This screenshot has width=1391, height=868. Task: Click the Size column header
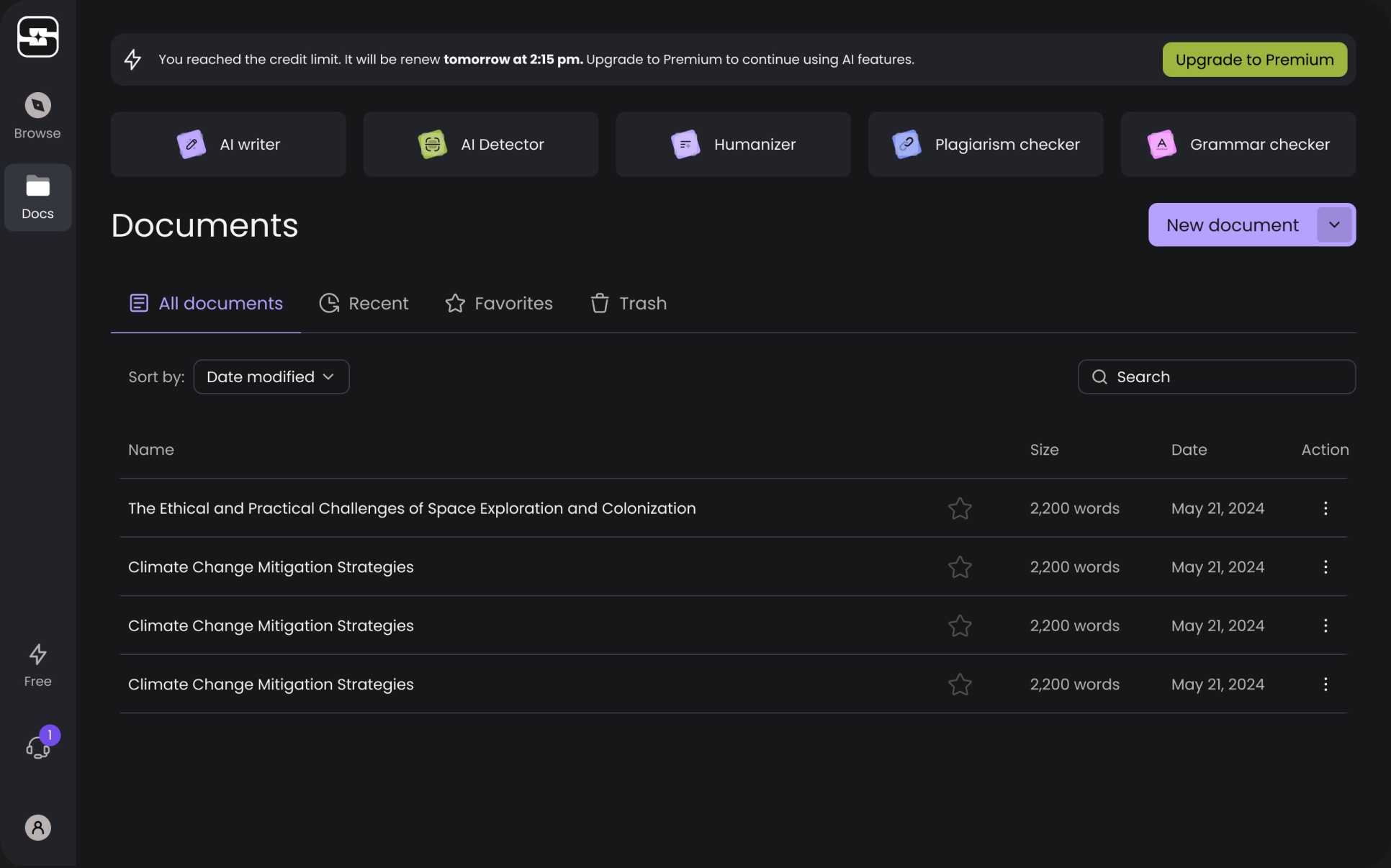tap(1044, 450)
